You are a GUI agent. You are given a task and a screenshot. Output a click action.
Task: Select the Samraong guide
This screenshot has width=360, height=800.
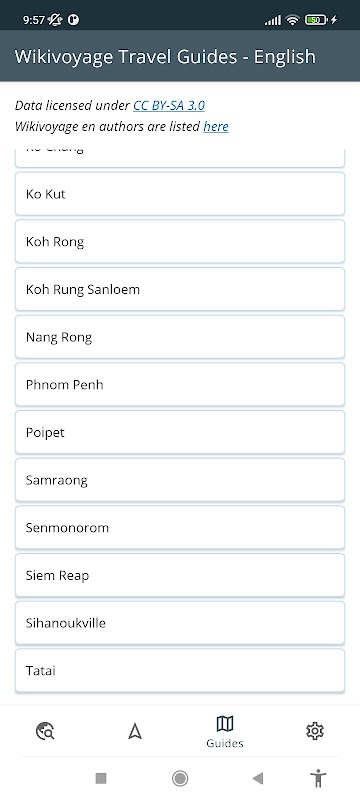(180, 480)
